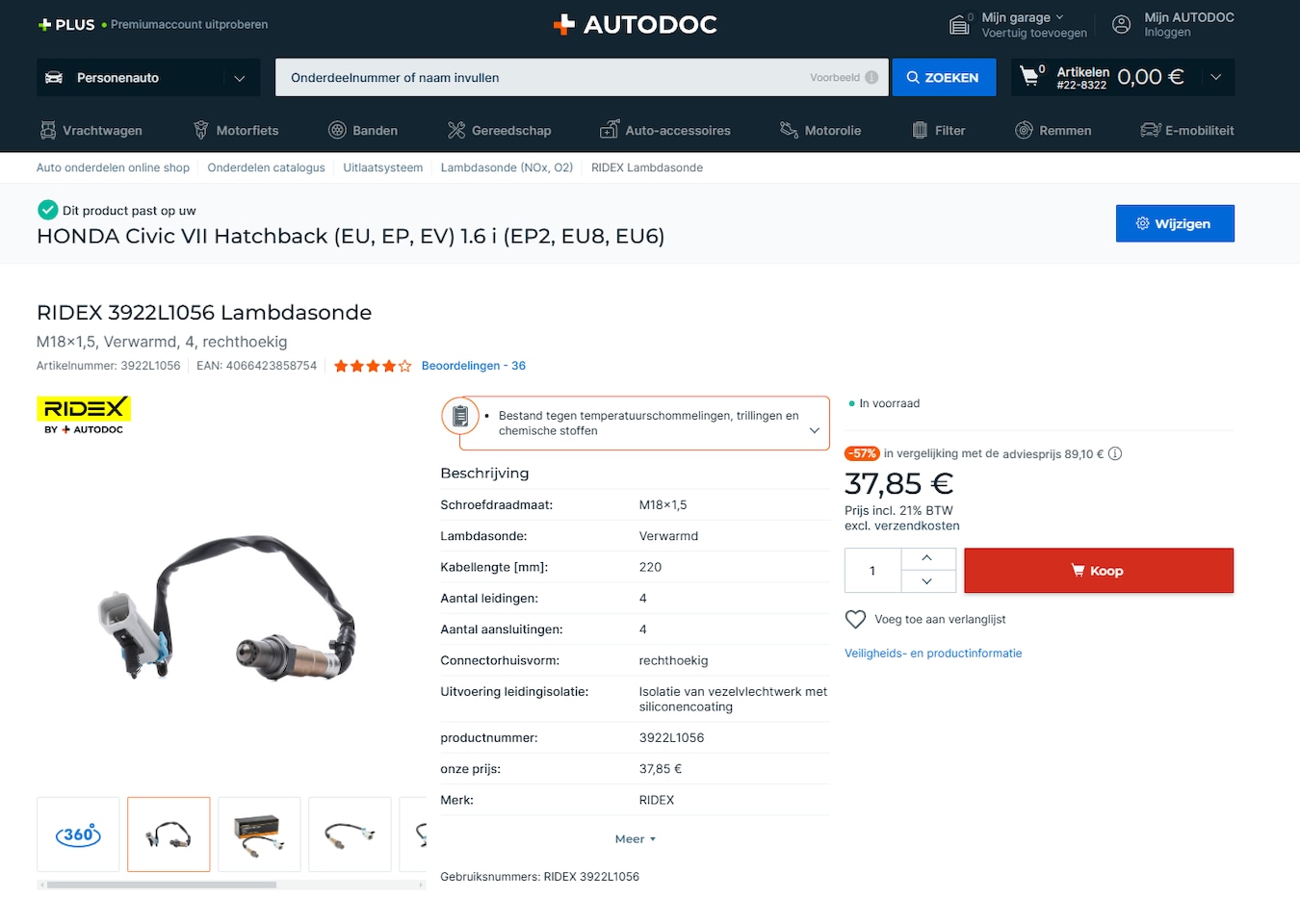
Task: Open the Mijn AUTODOC account icon
Action: tap(1122, 25)
